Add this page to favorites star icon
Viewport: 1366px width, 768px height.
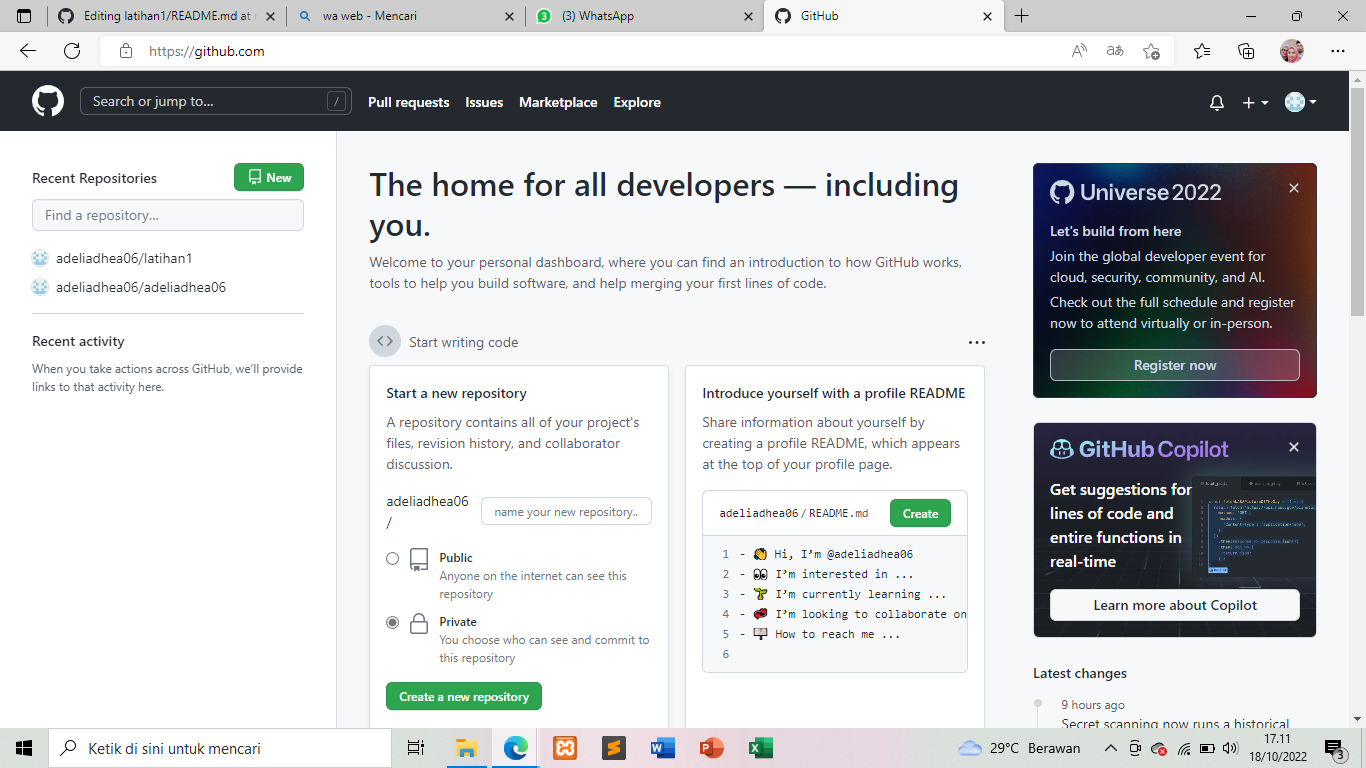click(x=1151, y=50)
